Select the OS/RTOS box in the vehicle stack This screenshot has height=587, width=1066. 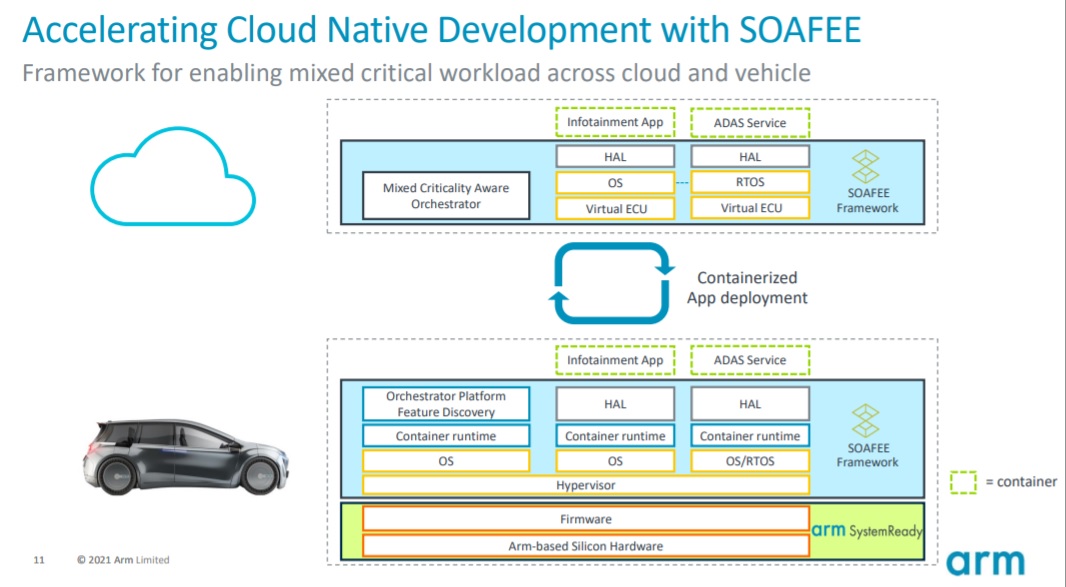coord(750,461)
